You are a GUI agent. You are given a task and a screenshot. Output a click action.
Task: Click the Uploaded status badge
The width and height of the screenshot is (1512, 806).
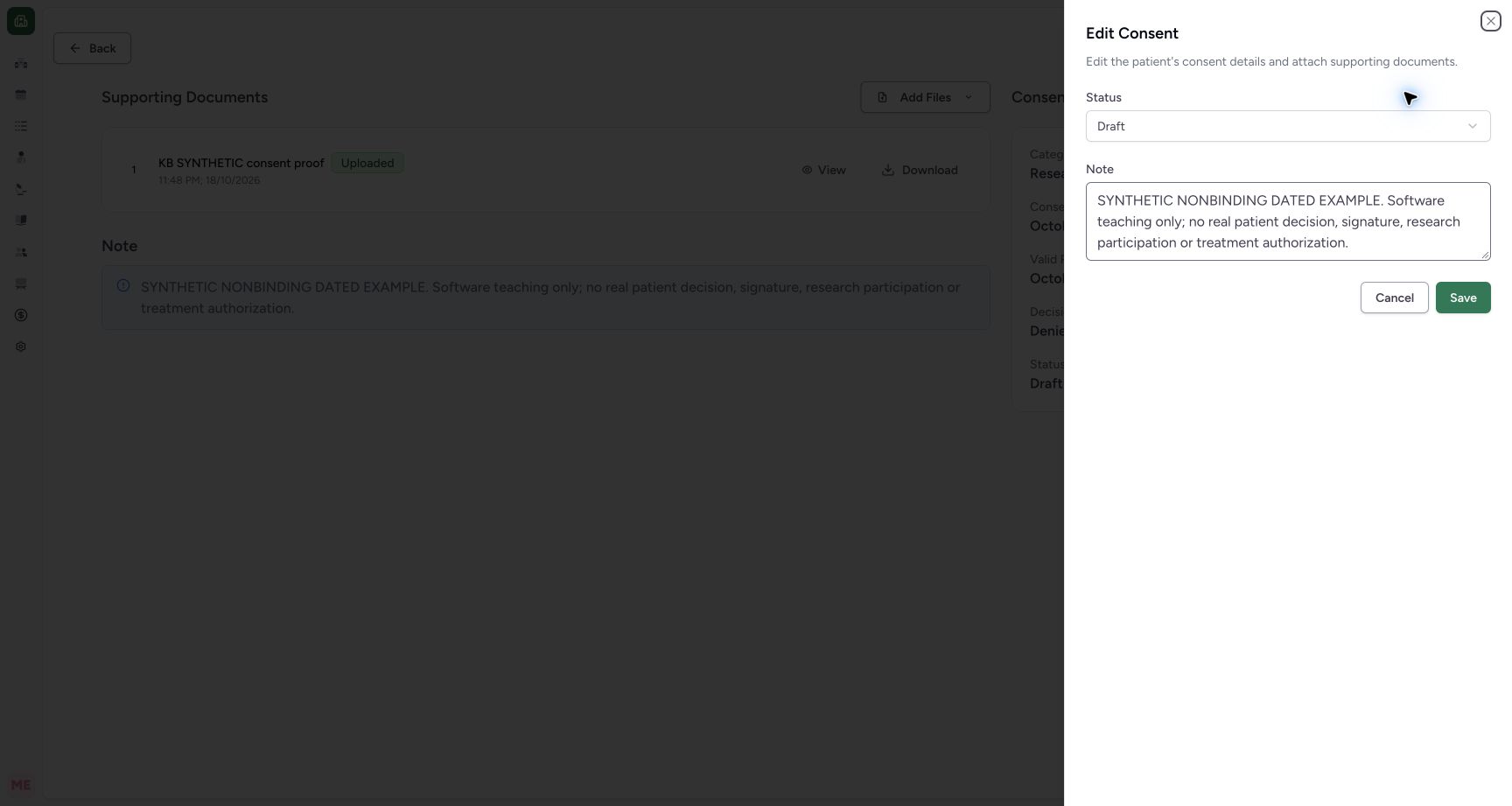tap(367, 163)
